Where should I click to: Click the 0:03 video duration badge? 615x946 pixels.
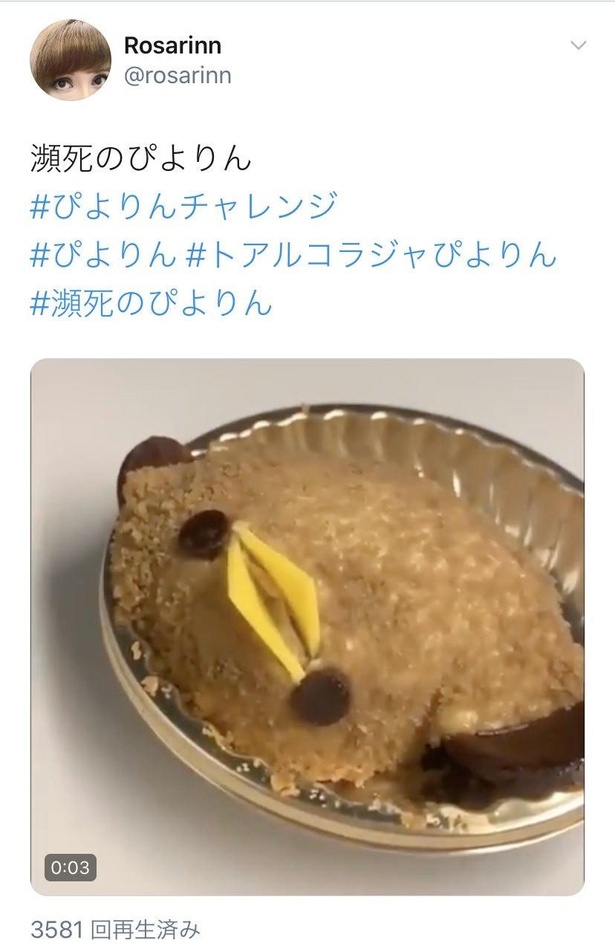[70, 868]
